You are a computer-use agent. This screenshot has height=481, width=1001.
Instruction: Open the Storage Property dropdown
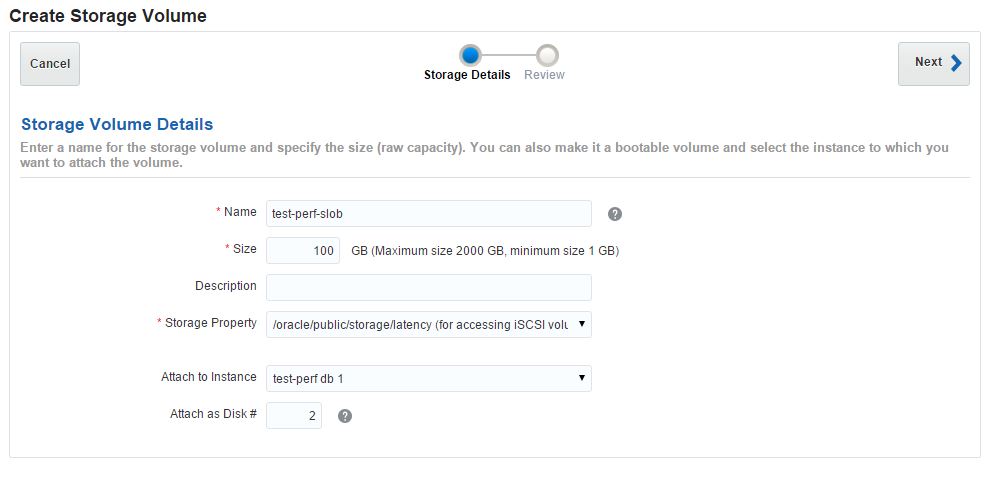[x=428, y=325]
